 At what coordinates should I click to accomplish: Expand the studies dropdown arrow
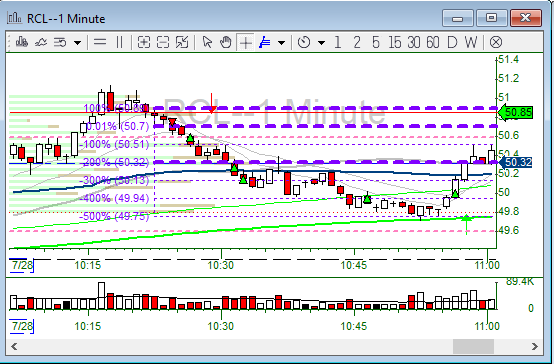[77, 43]
